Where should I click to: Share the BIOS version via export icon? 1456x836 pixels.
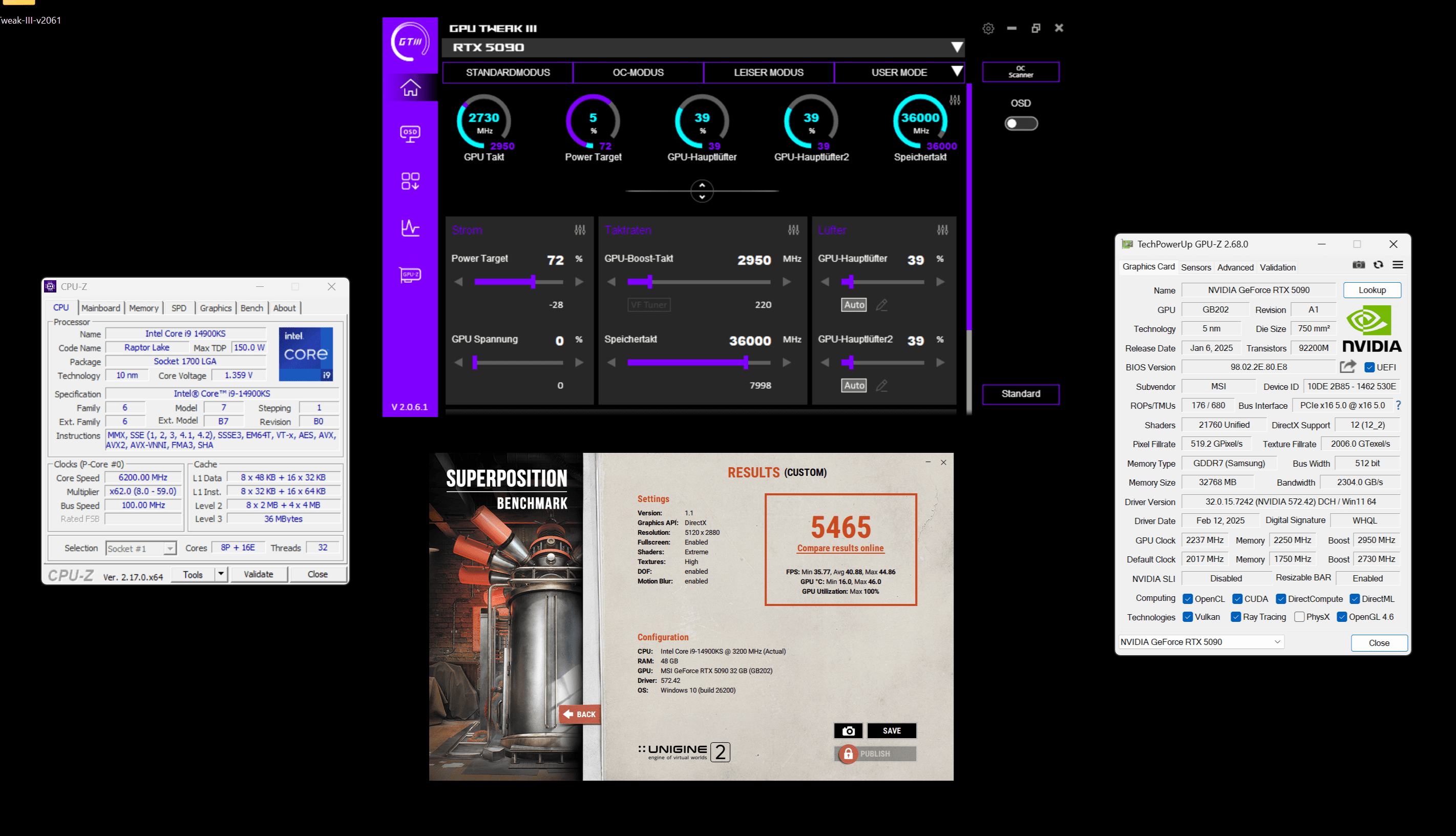point(1347,366)
